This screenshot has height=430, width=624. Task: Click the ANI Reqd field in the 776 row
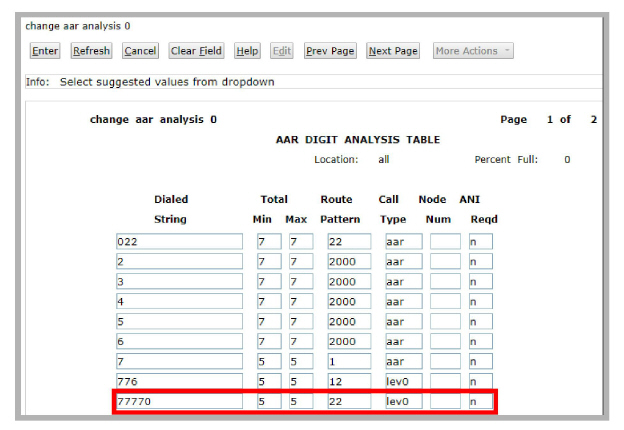[x=481, y=381]
